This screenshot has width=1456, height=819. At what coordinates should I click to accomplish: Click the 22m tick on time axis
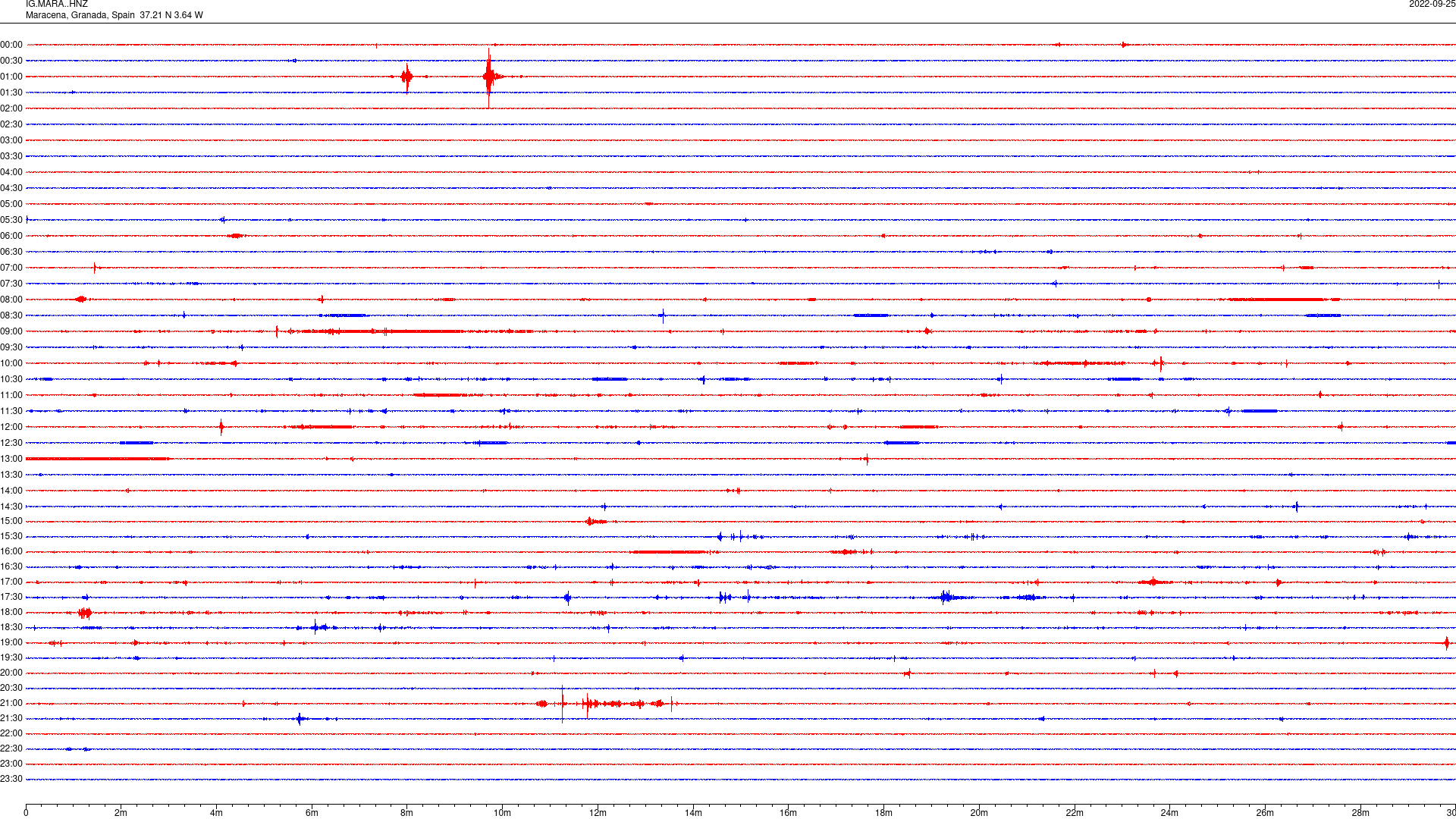pyautogui.click(x=1075, y=813)
